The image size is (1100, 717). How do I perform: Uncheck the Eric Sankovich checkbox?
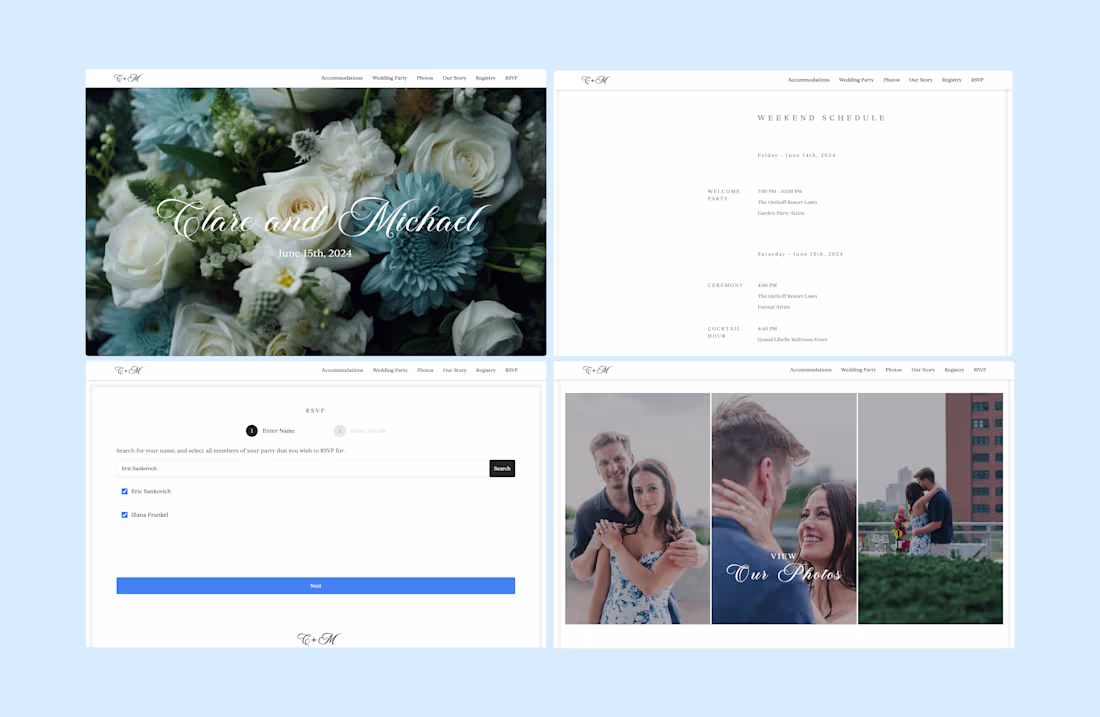click(x=124, y=491)
